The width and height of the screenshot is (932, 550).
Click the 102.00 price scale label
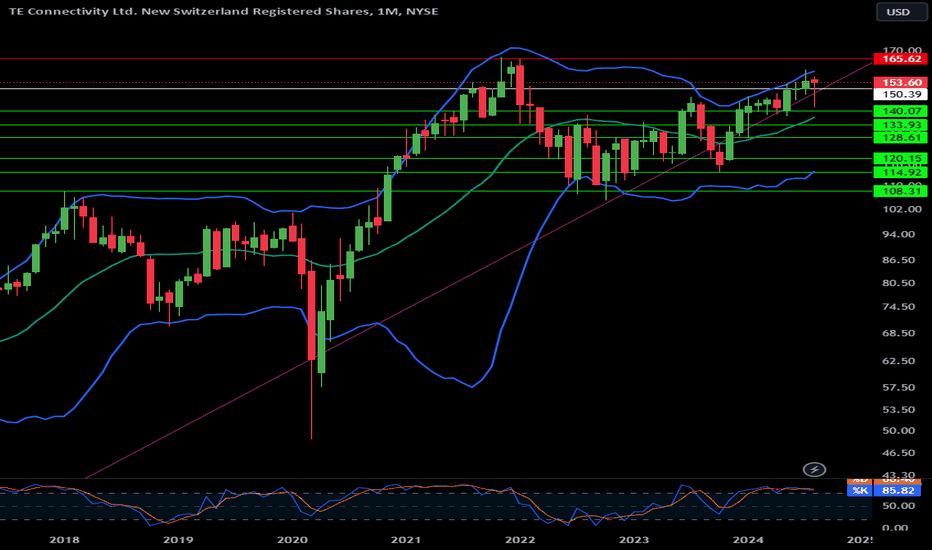pyautogui.click(x=902, y=209)
